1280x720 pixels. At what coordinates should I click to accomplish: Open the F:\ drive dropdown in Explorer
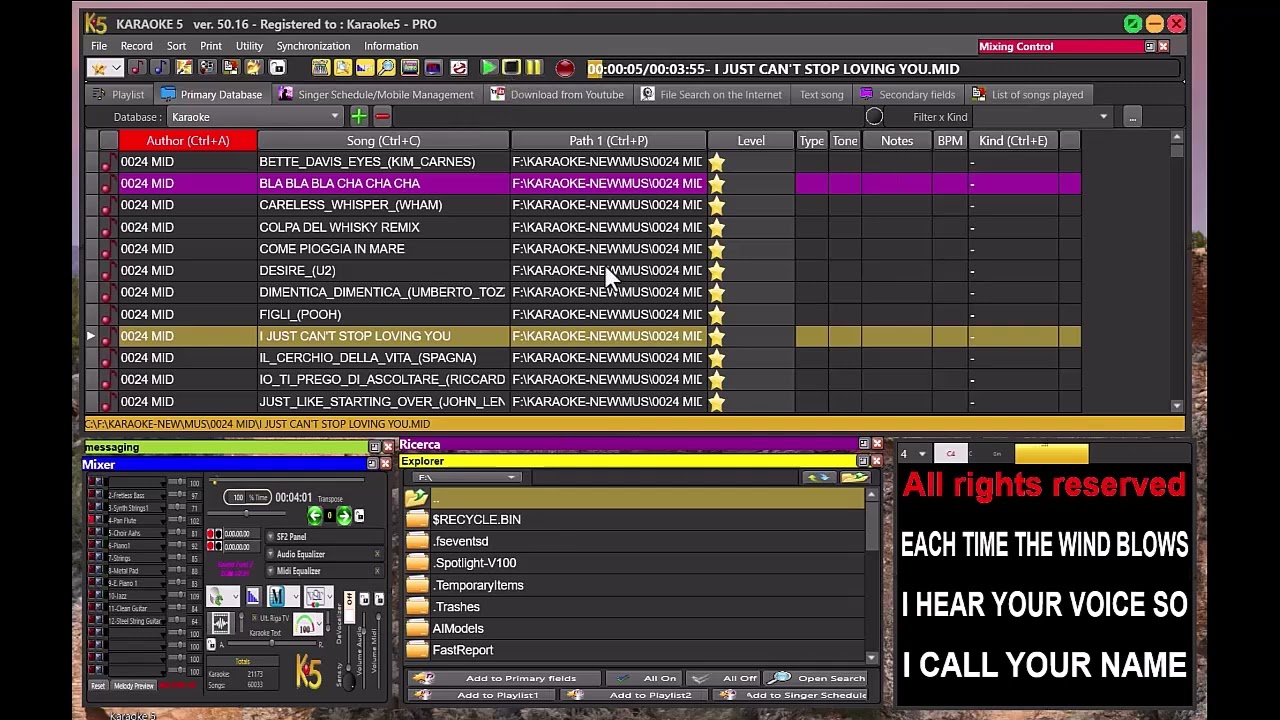(x=468, y=477)
